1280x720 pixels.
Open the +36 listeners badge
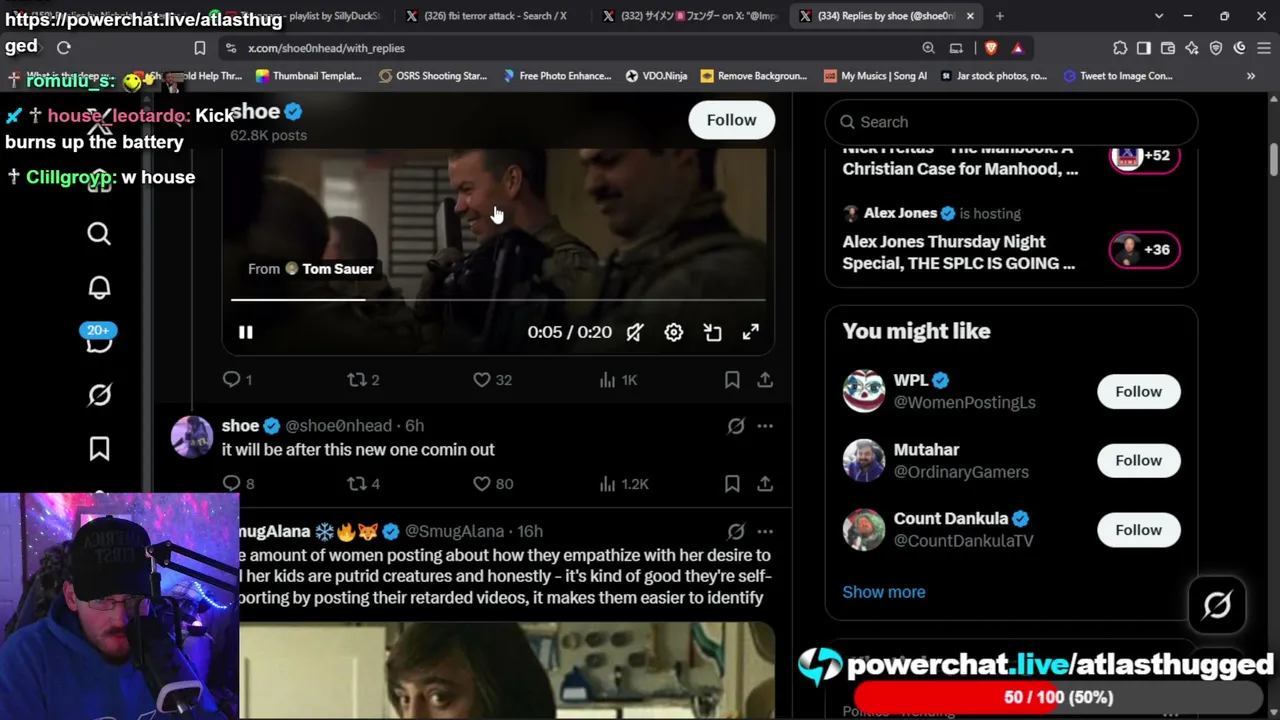[1145, 250]
